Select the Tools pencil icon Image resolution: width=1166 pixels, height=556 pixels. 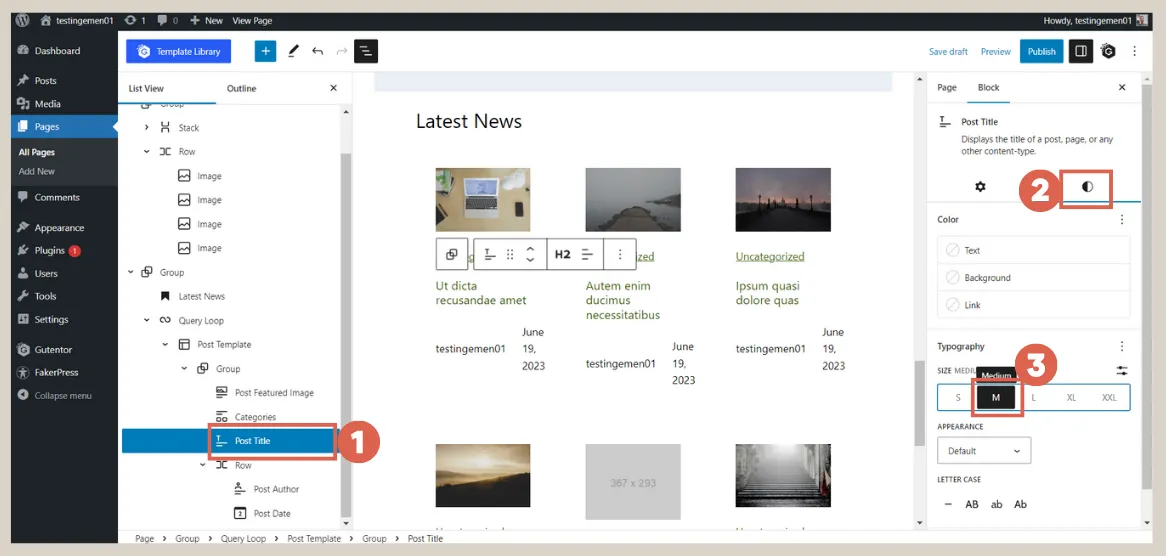293,51
